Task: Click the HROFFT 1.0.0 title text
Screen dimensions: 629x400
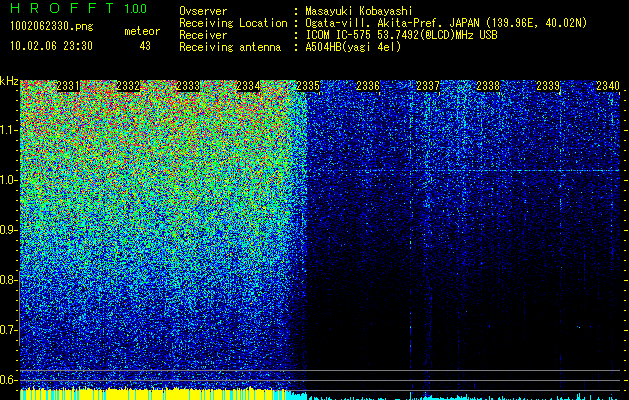Action: tap(78, 8)
